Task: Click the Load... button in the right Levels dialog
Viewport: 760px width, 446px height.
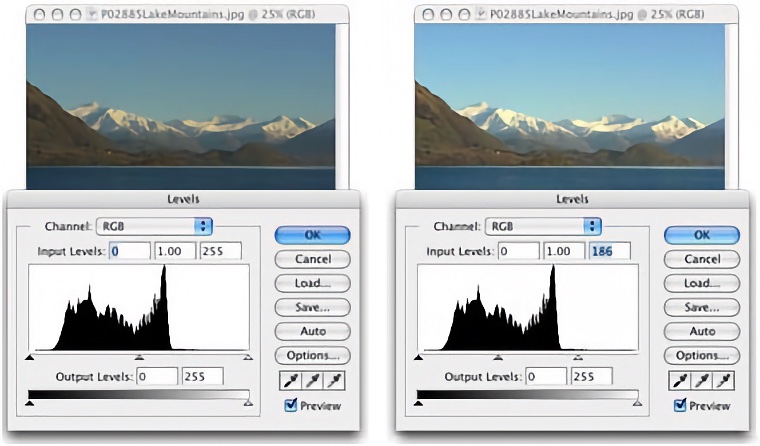Action: (701, 283)
